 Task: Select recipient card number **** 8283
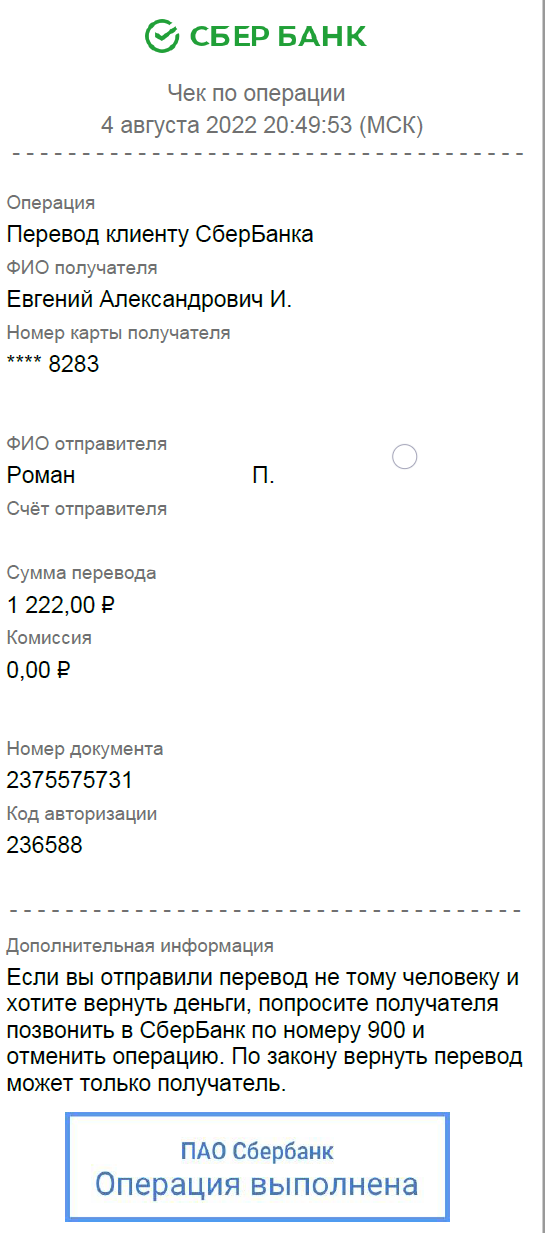coord(53,364)
